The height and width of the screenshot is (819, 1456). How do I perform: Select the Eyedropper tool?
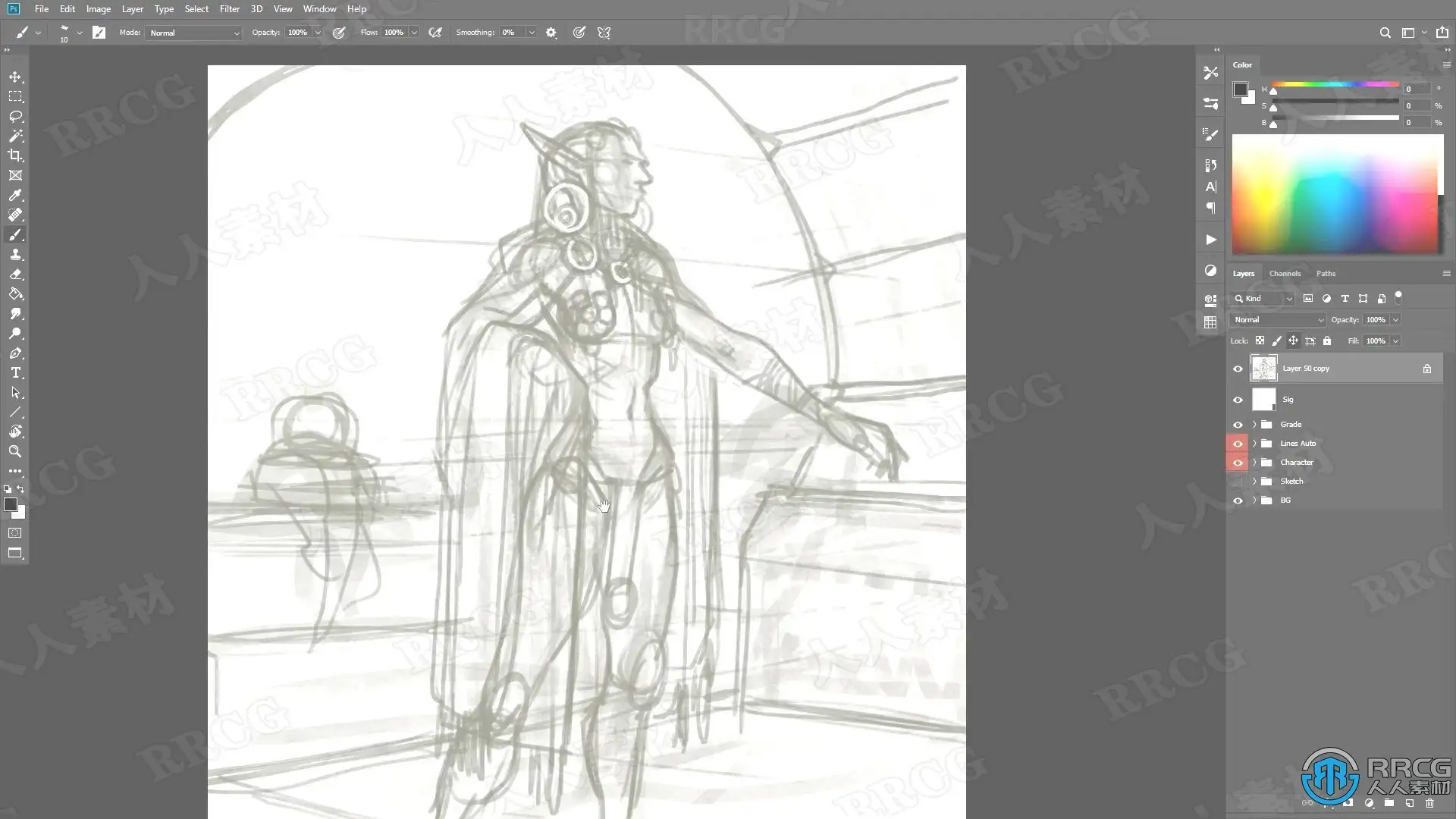15,195
